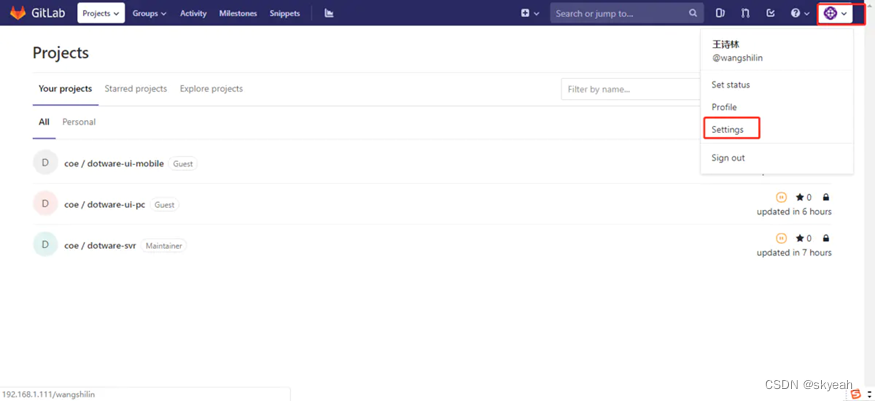The width and height of the screenshot is (875, 401).
Task: Click the Sogou input method tray icon
Action: pyautogui.click(x=856, y=394)
